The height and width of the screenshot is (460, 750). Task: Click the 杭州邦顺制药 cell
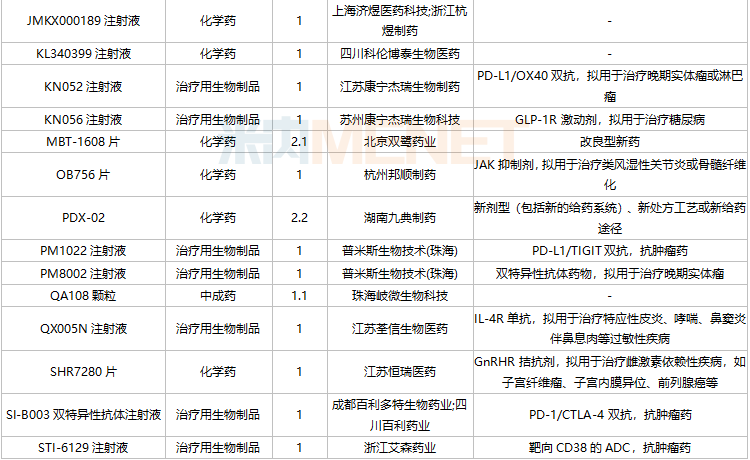(400, 175)
